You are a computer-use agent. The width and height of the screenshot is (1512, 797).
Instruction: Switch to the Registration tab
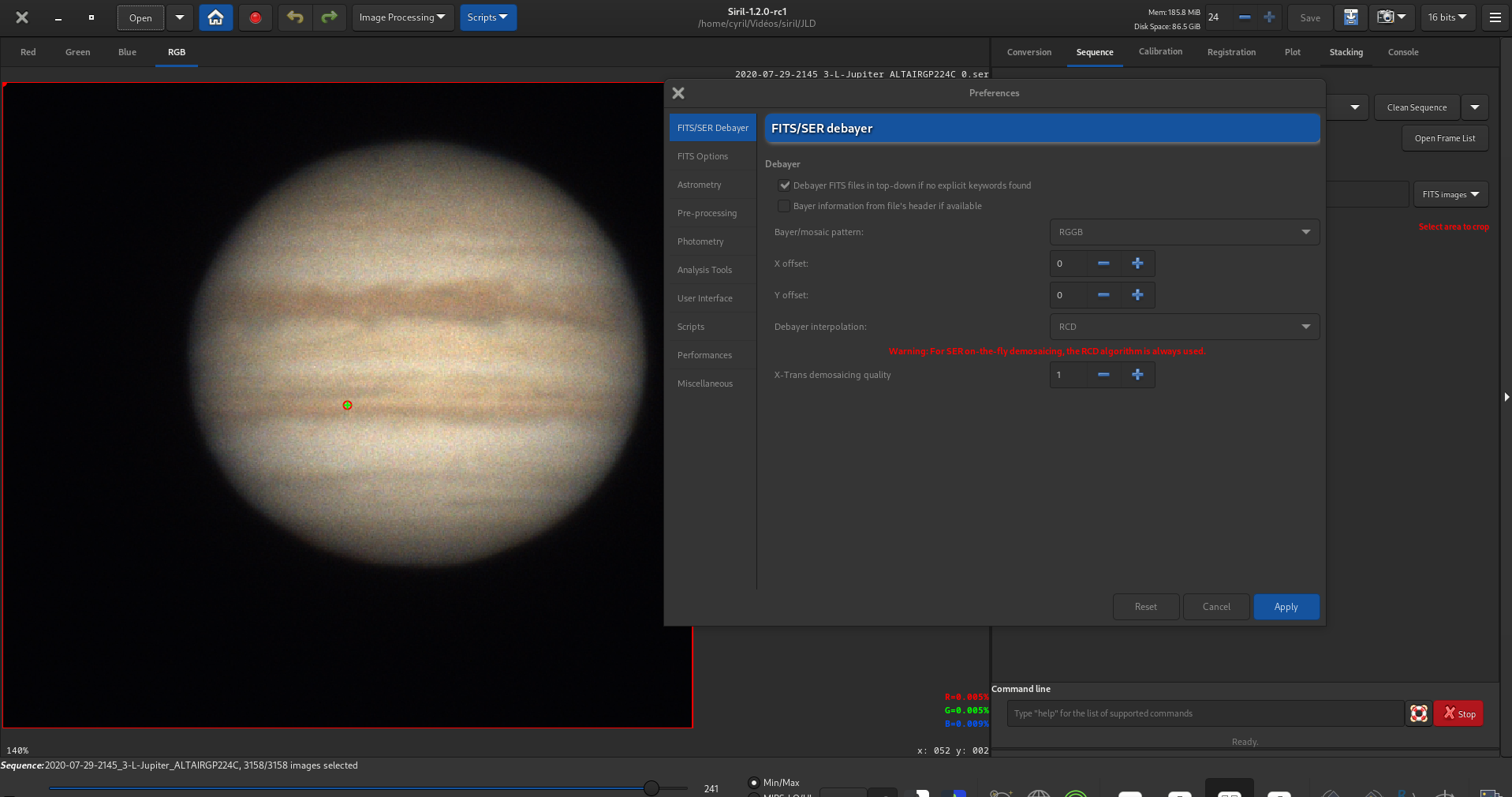(x=1230, y=52)
